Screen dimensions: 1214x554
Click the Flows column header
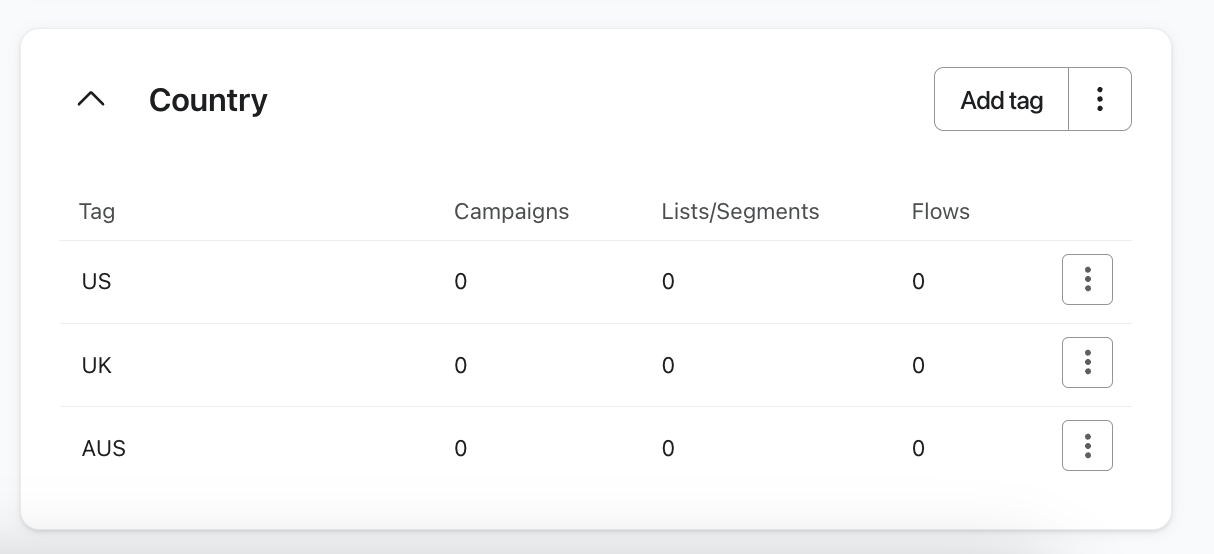[x=940, y=212]
